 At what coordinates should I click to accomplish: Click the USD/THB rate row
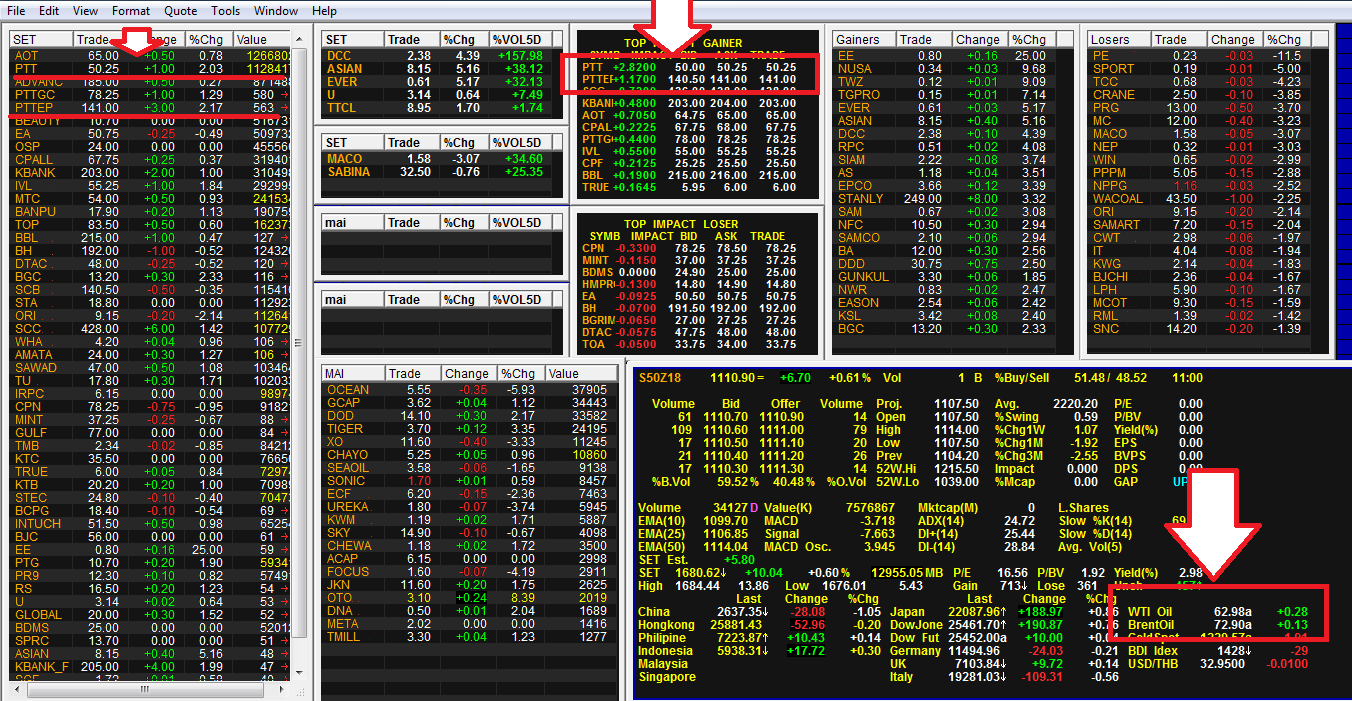point(1218,663)
